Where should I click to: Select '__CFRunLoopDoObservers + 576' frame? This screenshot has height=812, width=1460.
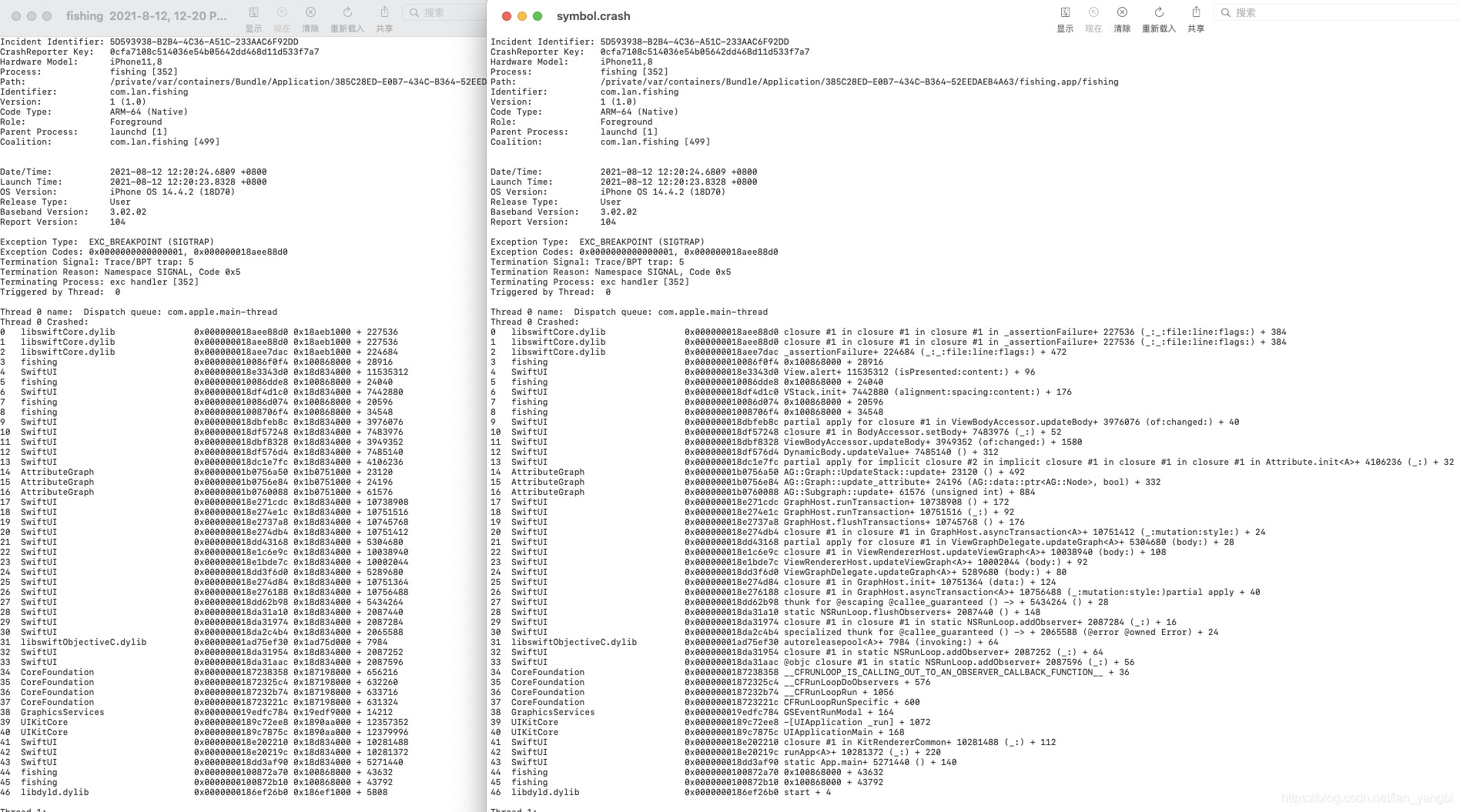[x=711, y=682]
